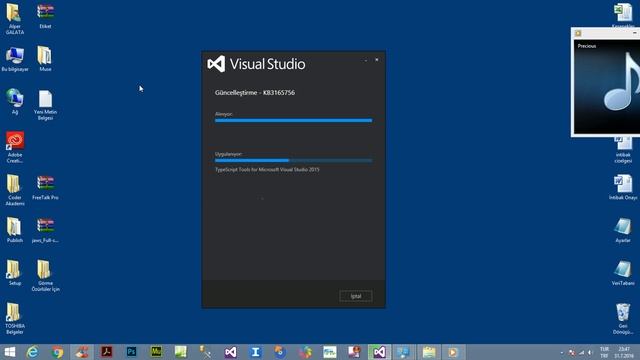Open the blue I application on the taskbar

256,352
